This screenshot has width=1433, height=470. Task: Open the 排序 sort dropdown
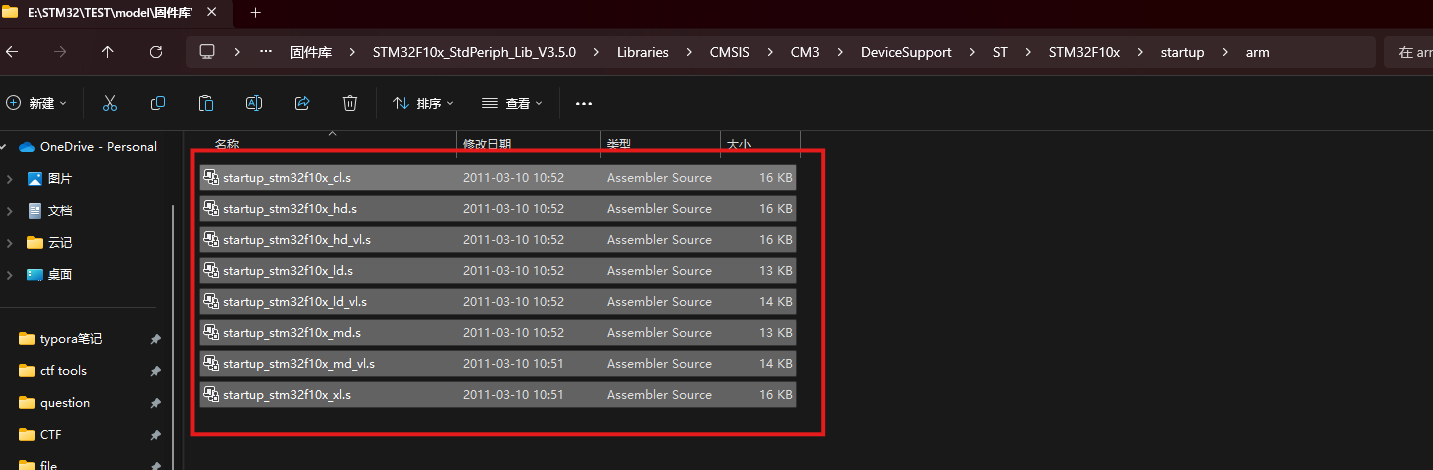(x=423, y=103)
